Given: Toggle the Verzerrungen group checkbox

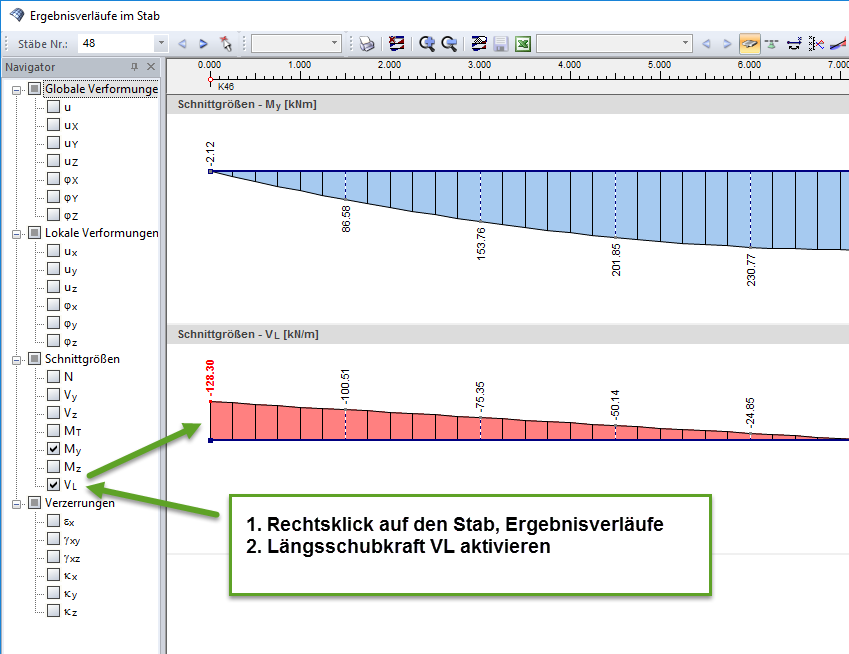Looking at the screenshot, I should pos(35,503).
